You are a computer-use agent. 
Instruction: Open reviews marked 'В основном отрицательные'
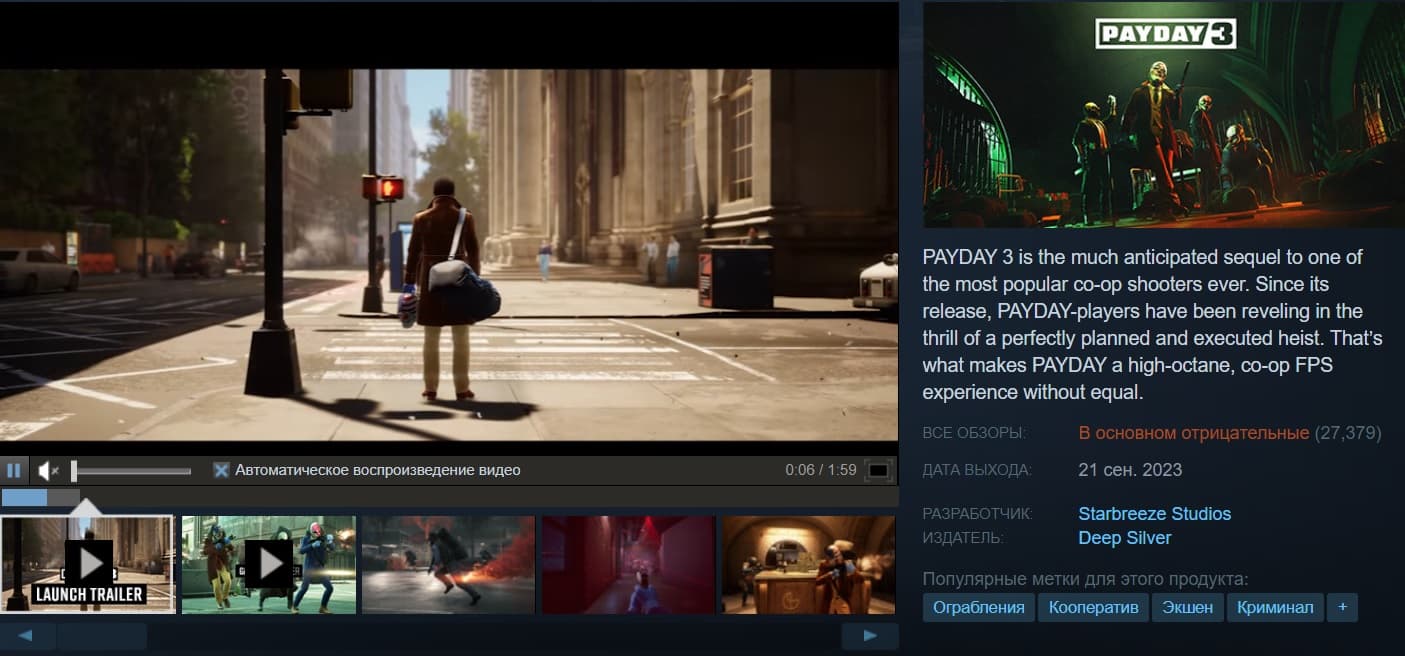(1194, 433)
